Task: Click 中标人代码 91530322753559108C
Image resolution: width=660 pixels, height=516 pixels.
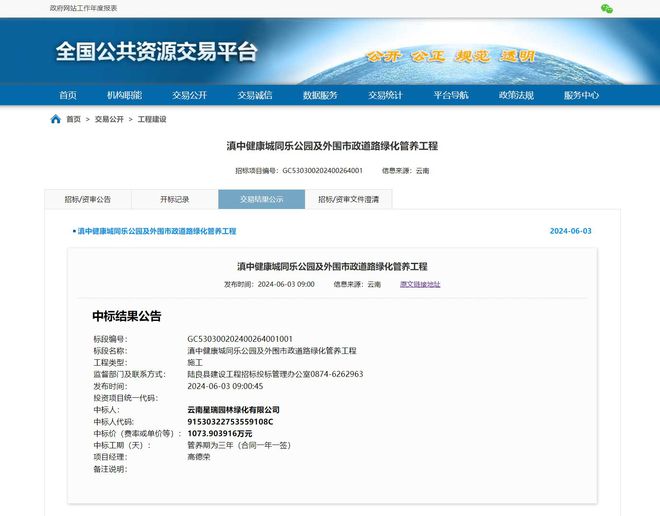Action: pyautogui.click(x=230, y=421)
